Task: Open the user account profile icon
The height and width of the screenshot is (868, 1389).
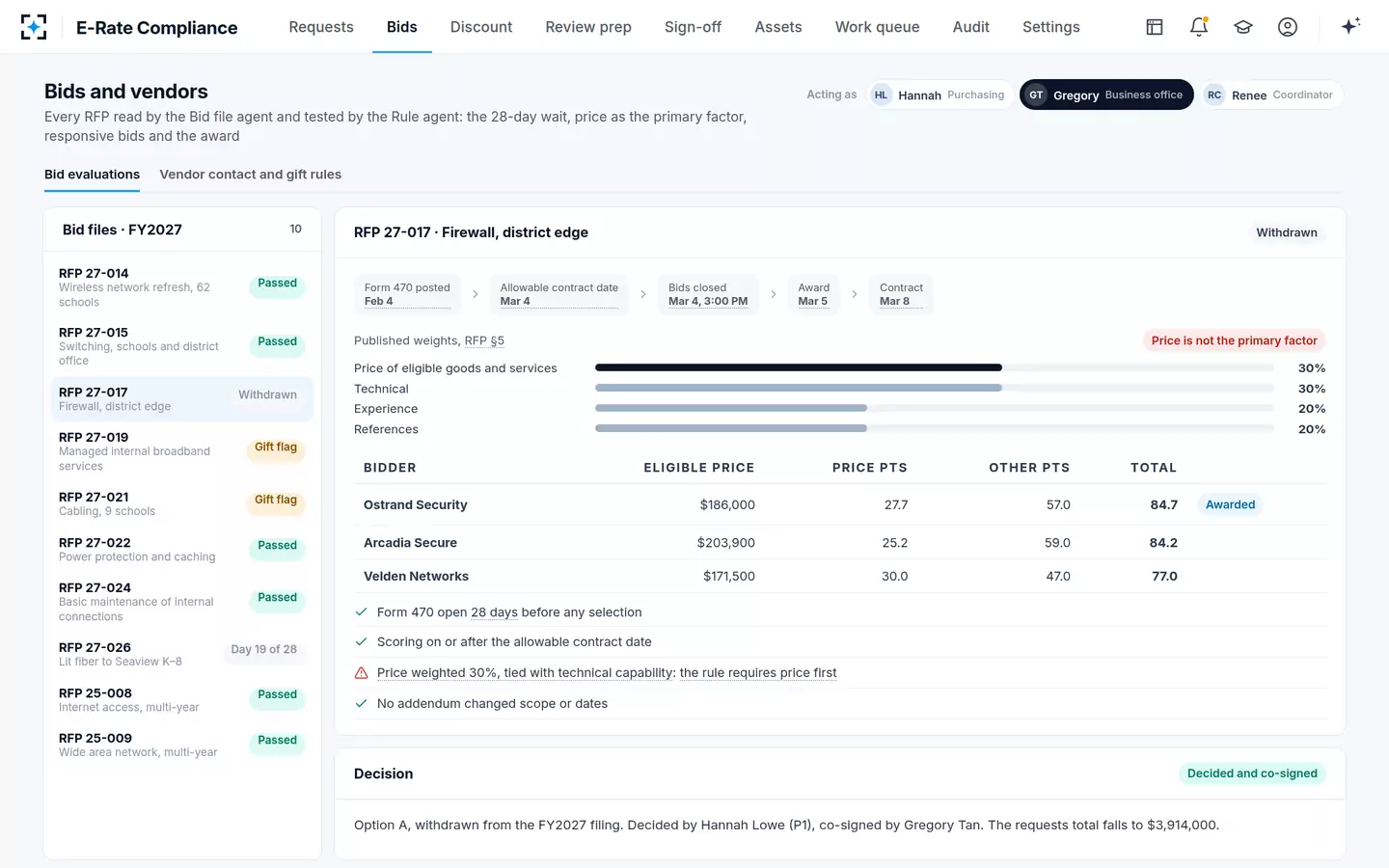Action: [x=1288, y=27]
